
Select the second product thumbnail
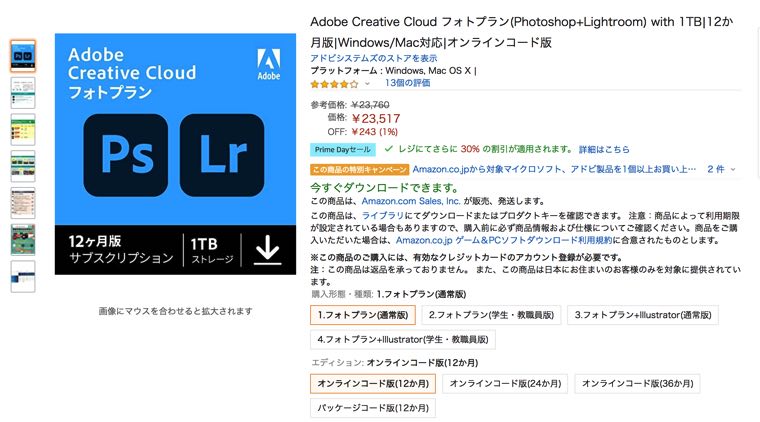tap(23, 93)
